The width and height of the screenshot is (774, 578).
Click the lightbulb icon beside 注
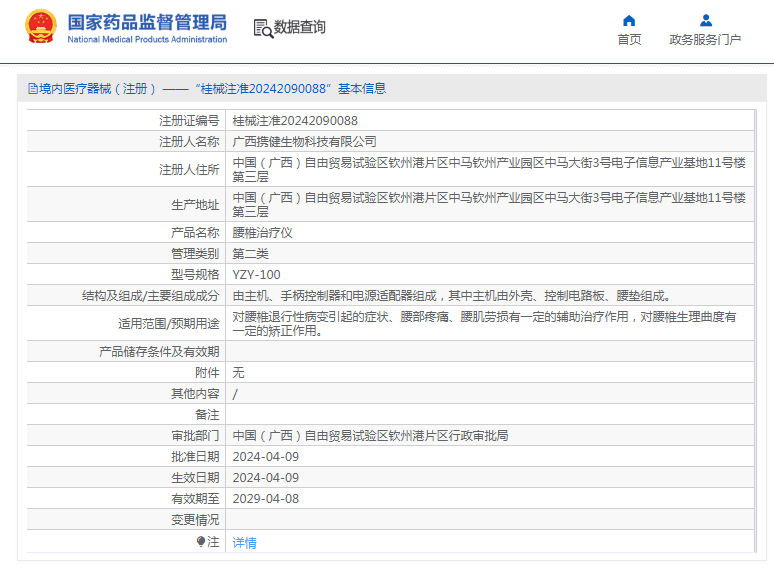(x=200, y=542)
